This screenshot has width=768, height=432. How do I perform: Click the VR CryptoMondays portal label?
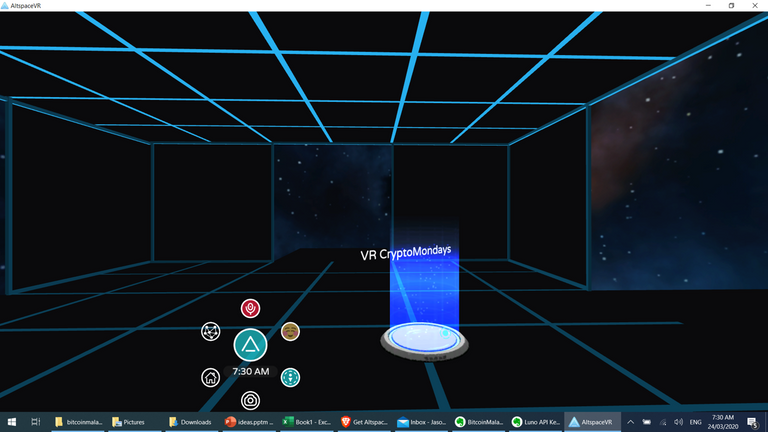pos(406,253)
